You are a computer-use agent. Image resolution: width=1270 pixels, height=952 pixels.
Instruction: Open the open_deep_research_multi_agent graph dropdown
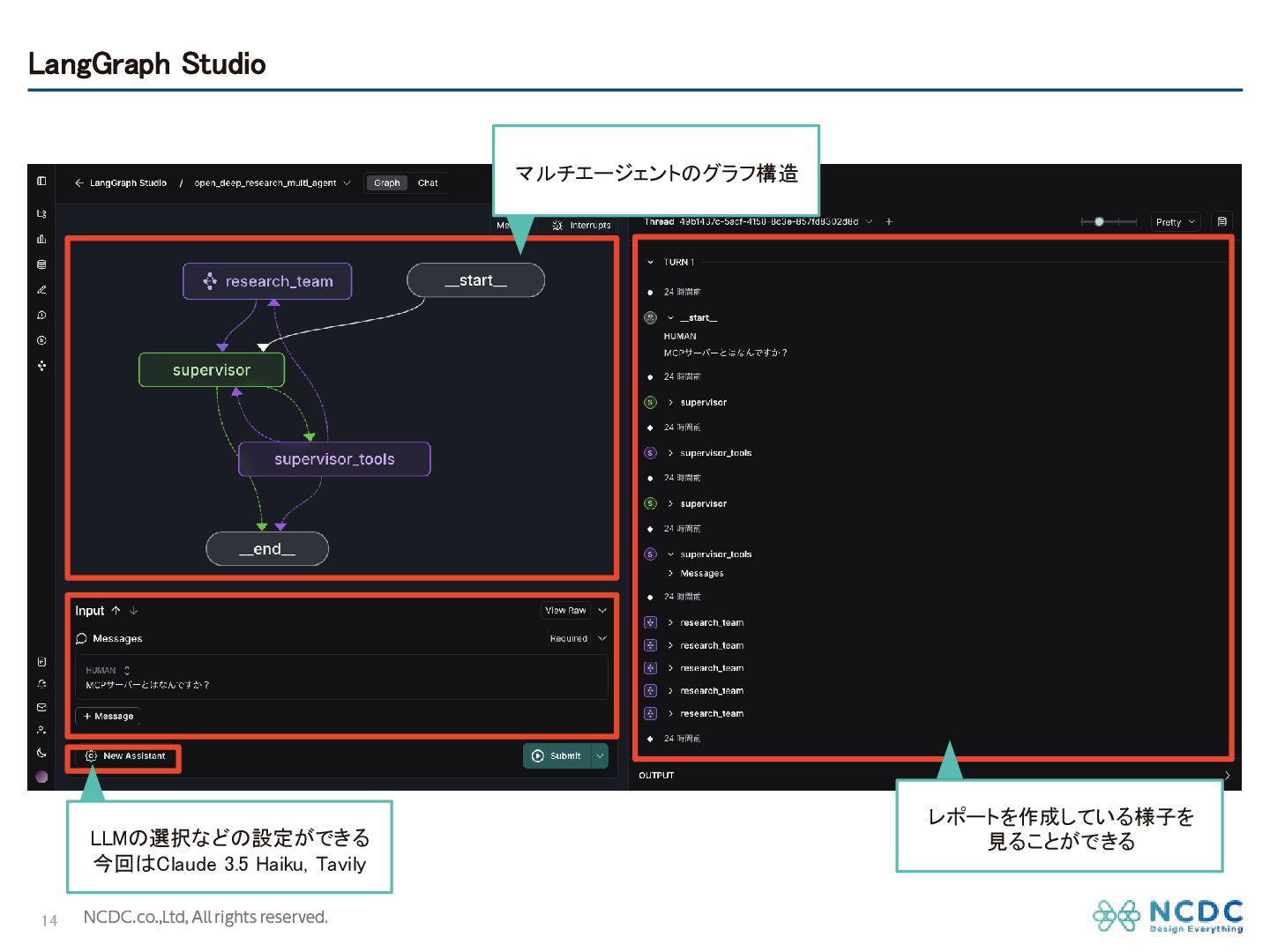point(272,183)
